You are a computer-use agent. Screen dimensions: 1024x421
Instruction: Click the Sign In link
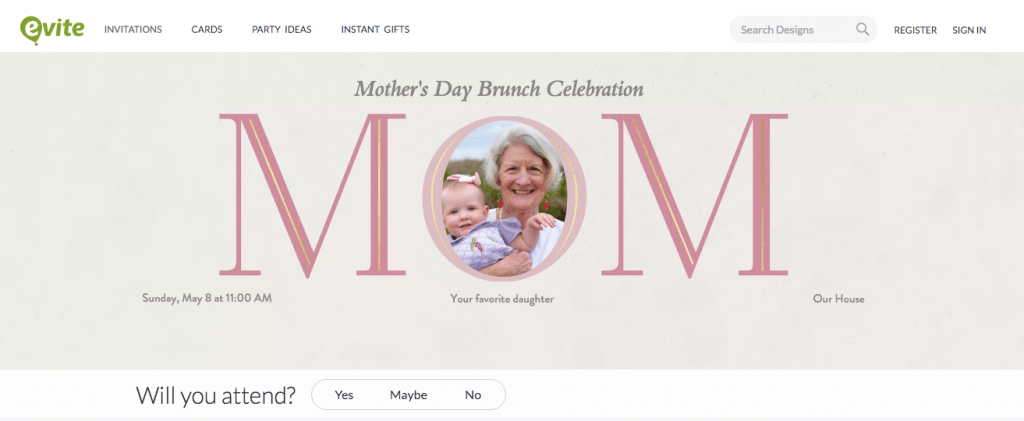click(969, 30)
